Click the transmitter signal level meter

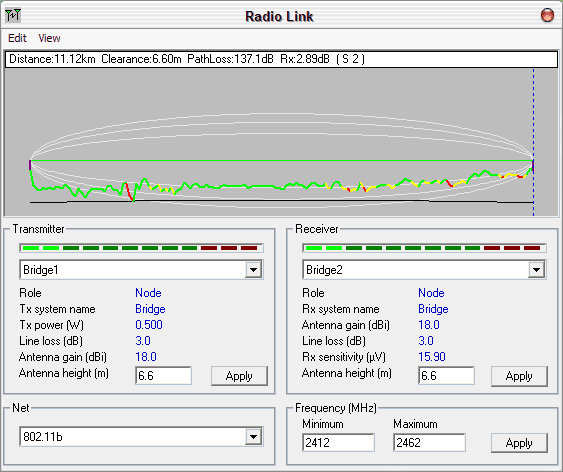(x=141, y=248)
